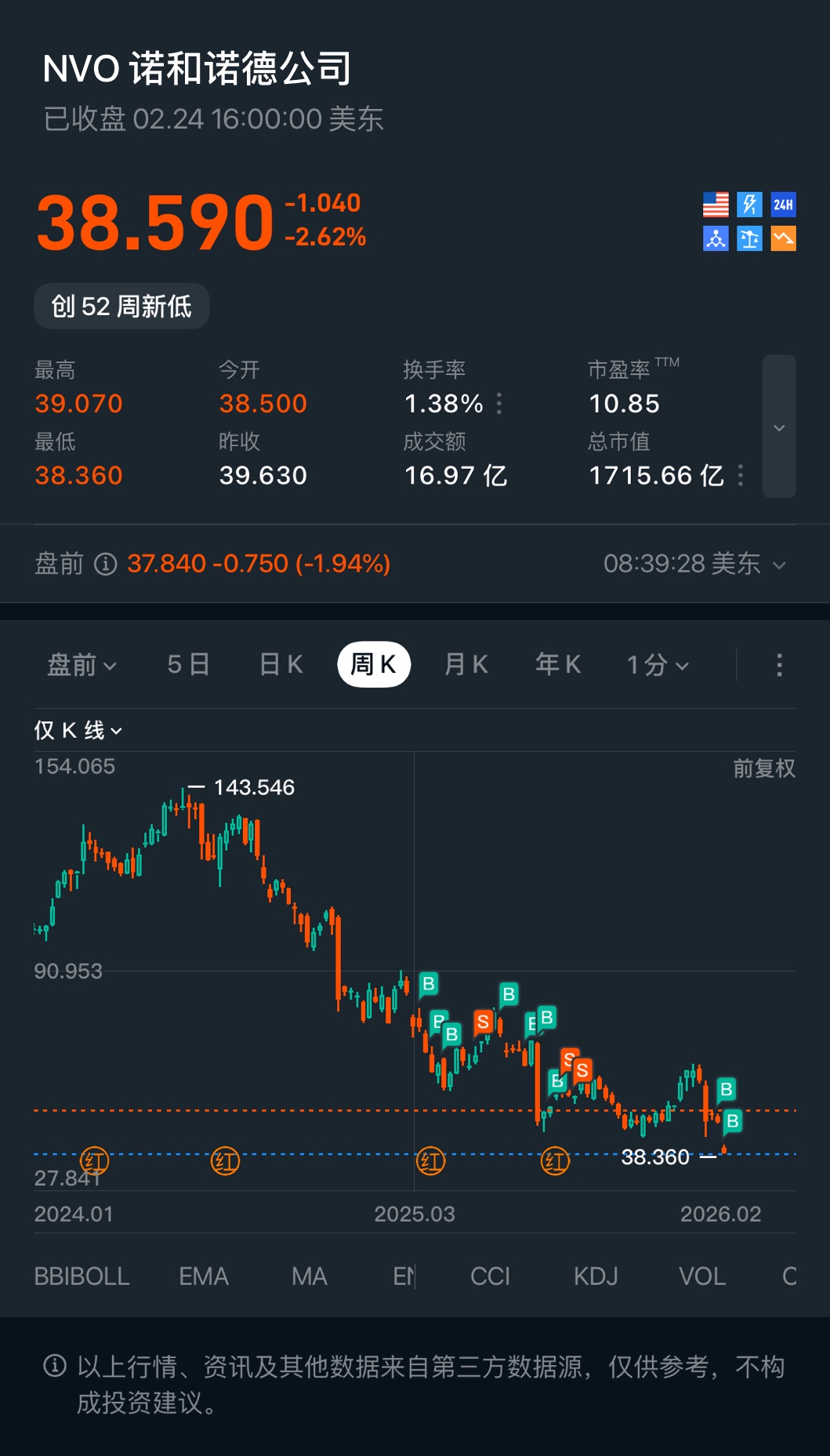Screen dimensions: 830x1456
Task: Toggle the VOL indicator
Action: click(x=701, y=1276)
